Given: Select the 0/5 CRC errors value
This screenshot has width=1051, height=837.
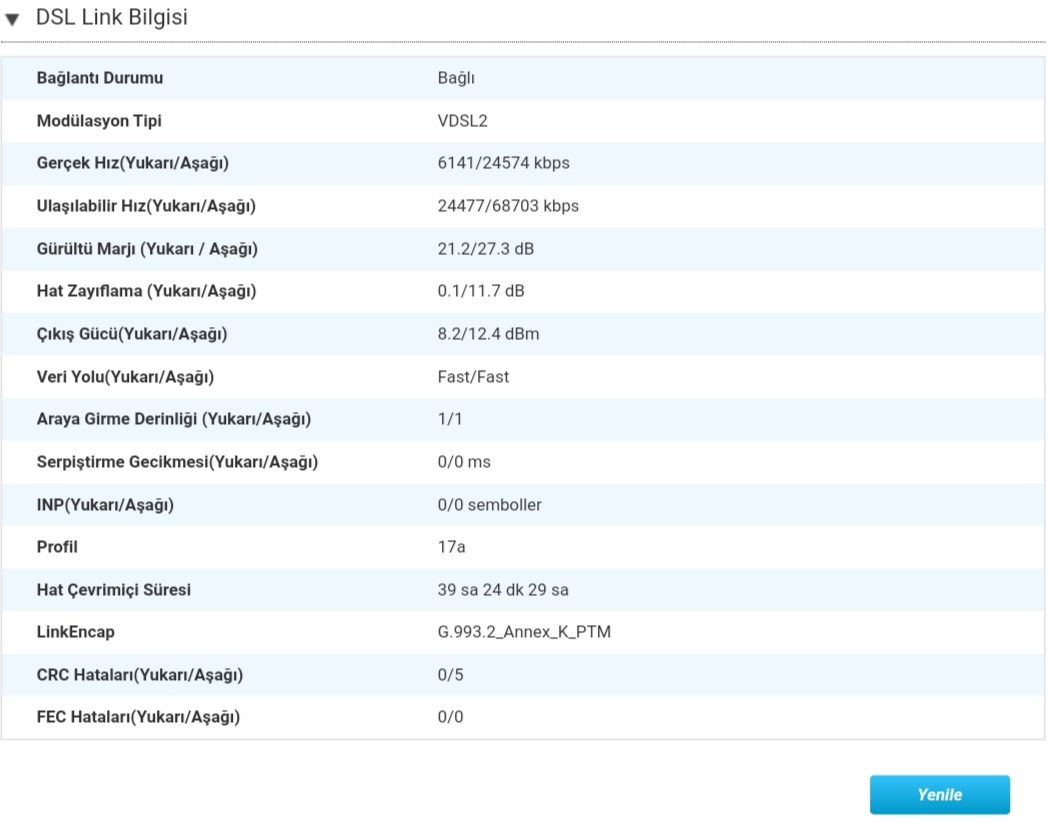Looking at the screenshot, I should pyautogui.click(x=450, y=675).
